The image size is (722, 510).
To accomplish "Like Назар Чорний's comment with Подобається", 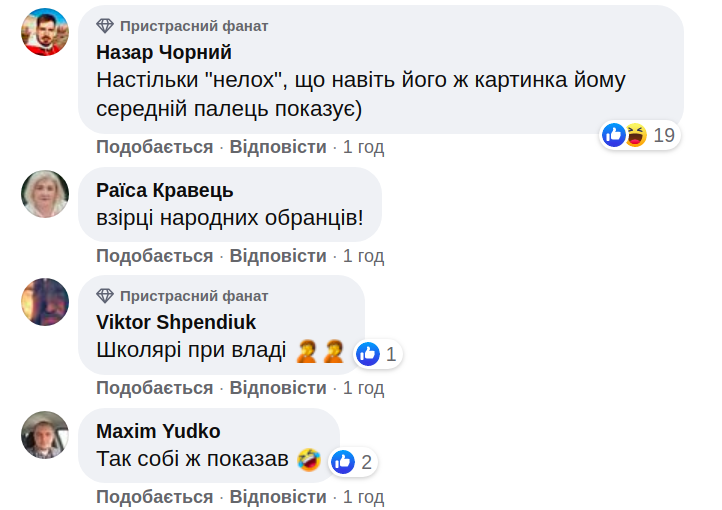I will coord(154,147).
